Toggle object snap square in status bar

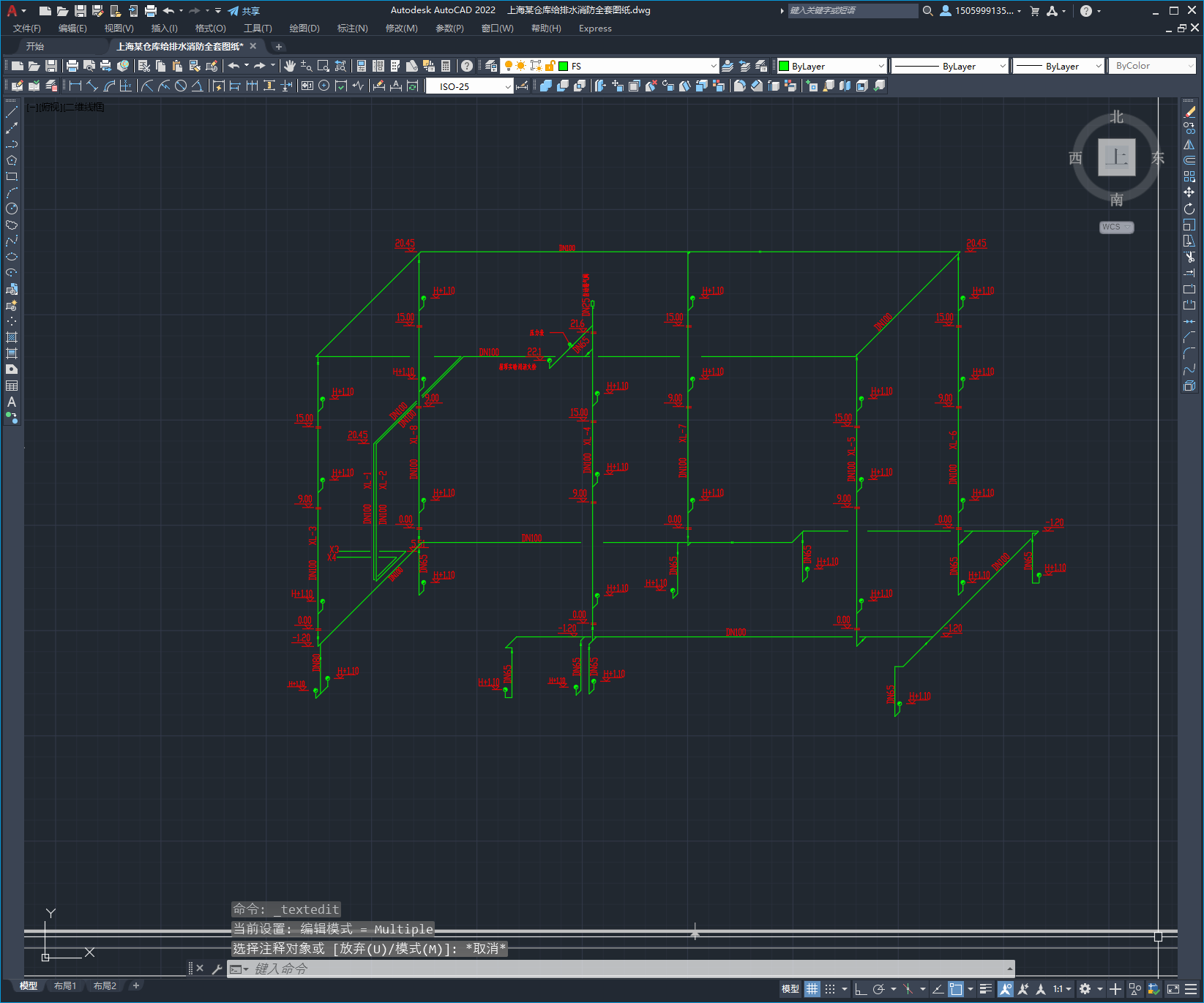click(x=956, y=989)
